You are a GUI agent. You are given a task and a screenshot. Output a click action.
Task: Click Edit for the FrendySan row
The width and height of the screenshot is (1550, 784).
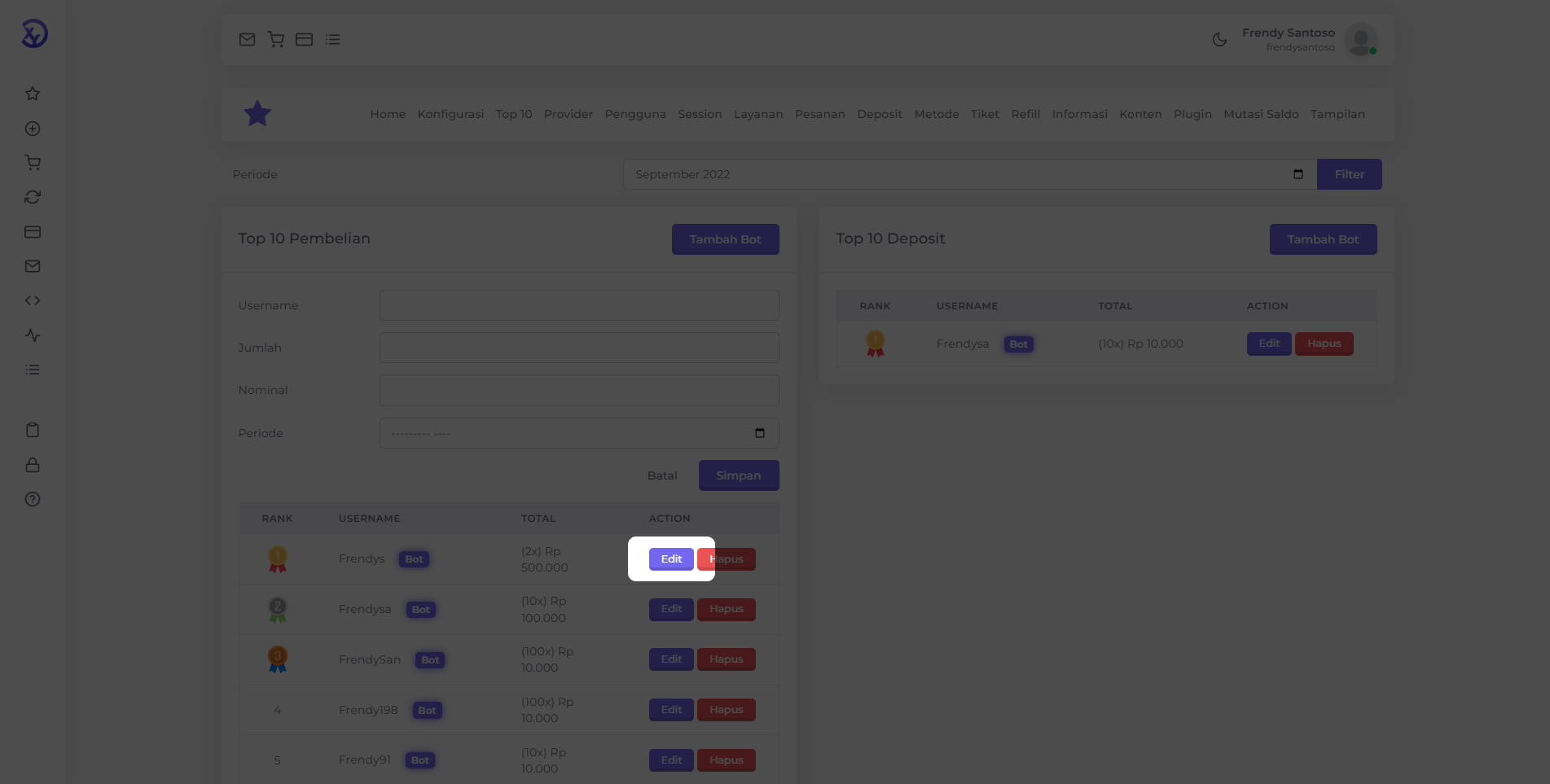[x=671, y=659]
